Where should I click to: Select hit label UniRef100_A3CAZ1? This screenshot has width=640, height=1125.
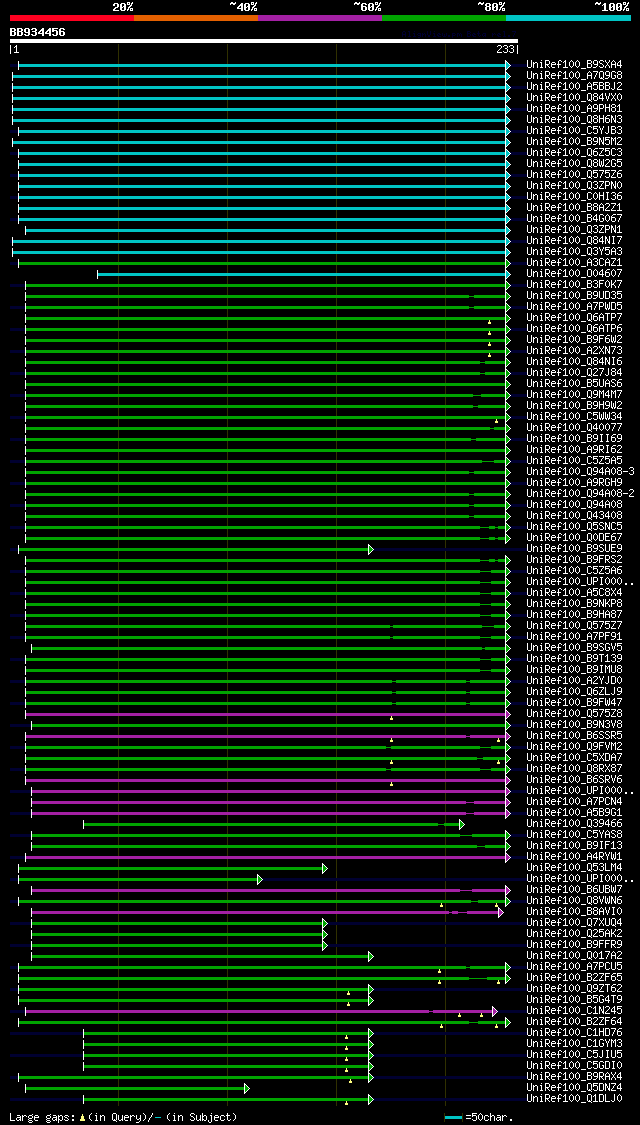574,263
